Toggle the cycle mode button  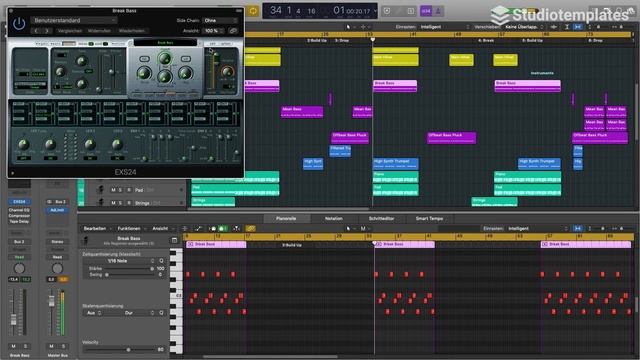tap(253, 11)
